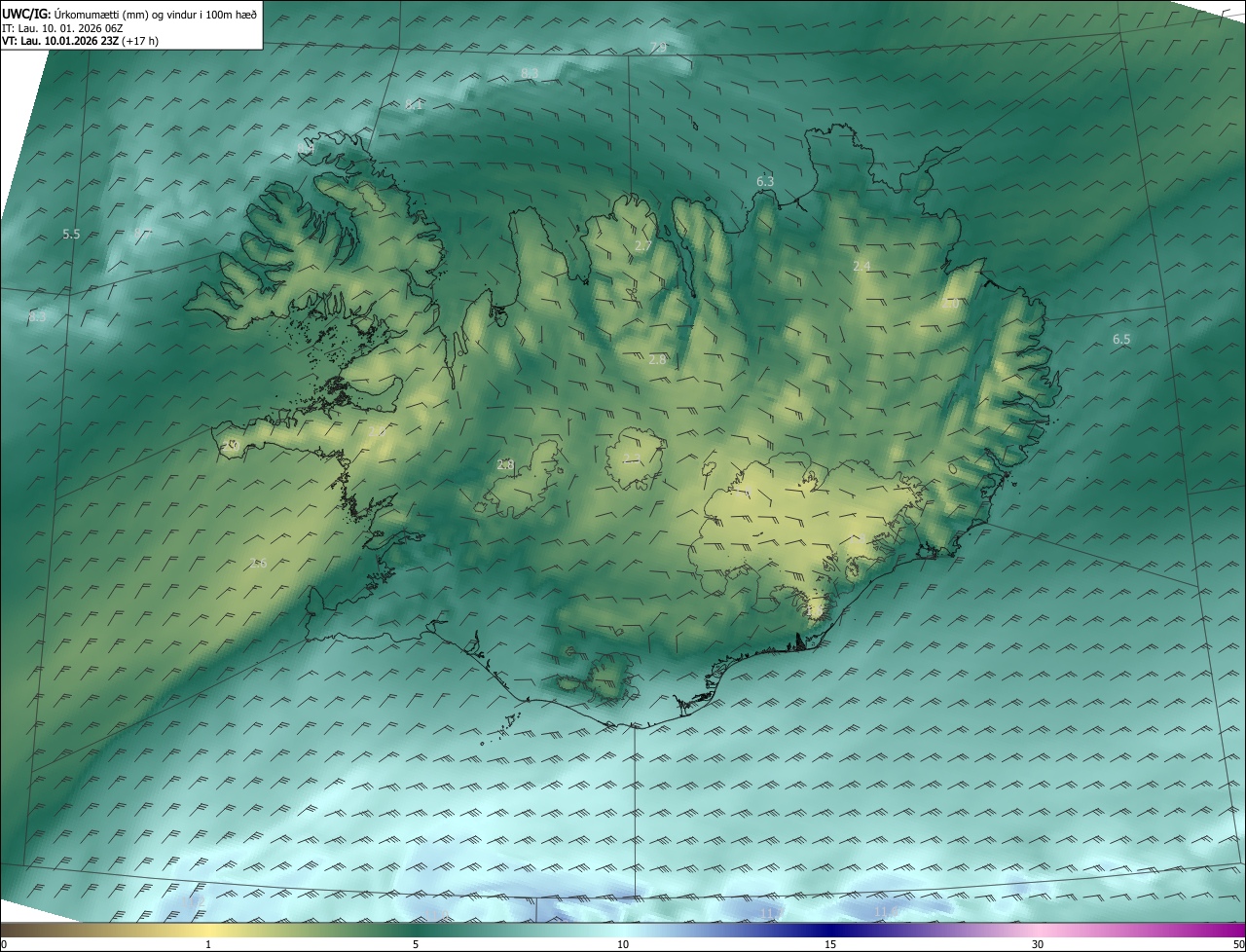1246x952 pixels.
Task: Select the "Úrkomumætti (mm) og vindur í 100m hæð" title
Action: coord(156,14)
